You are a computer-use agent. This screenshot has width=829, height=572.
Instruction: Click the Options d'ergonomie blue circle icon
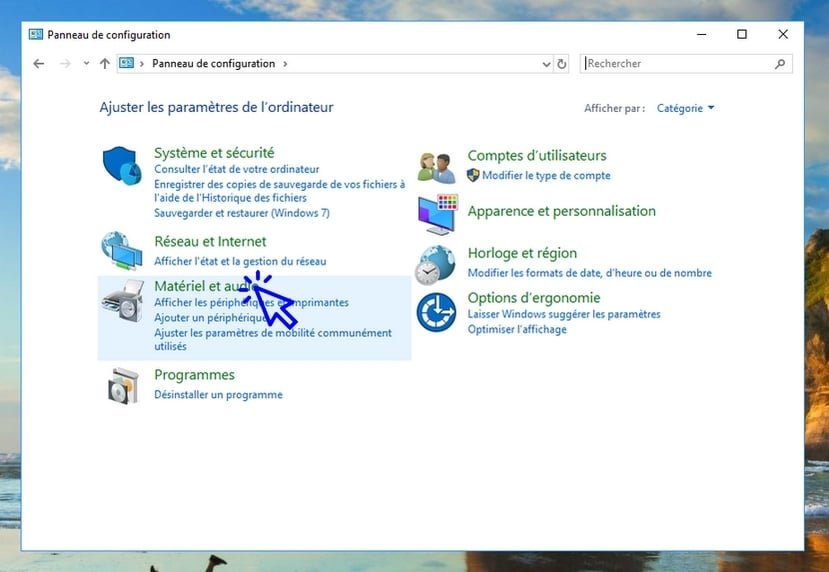coord(436,312)
